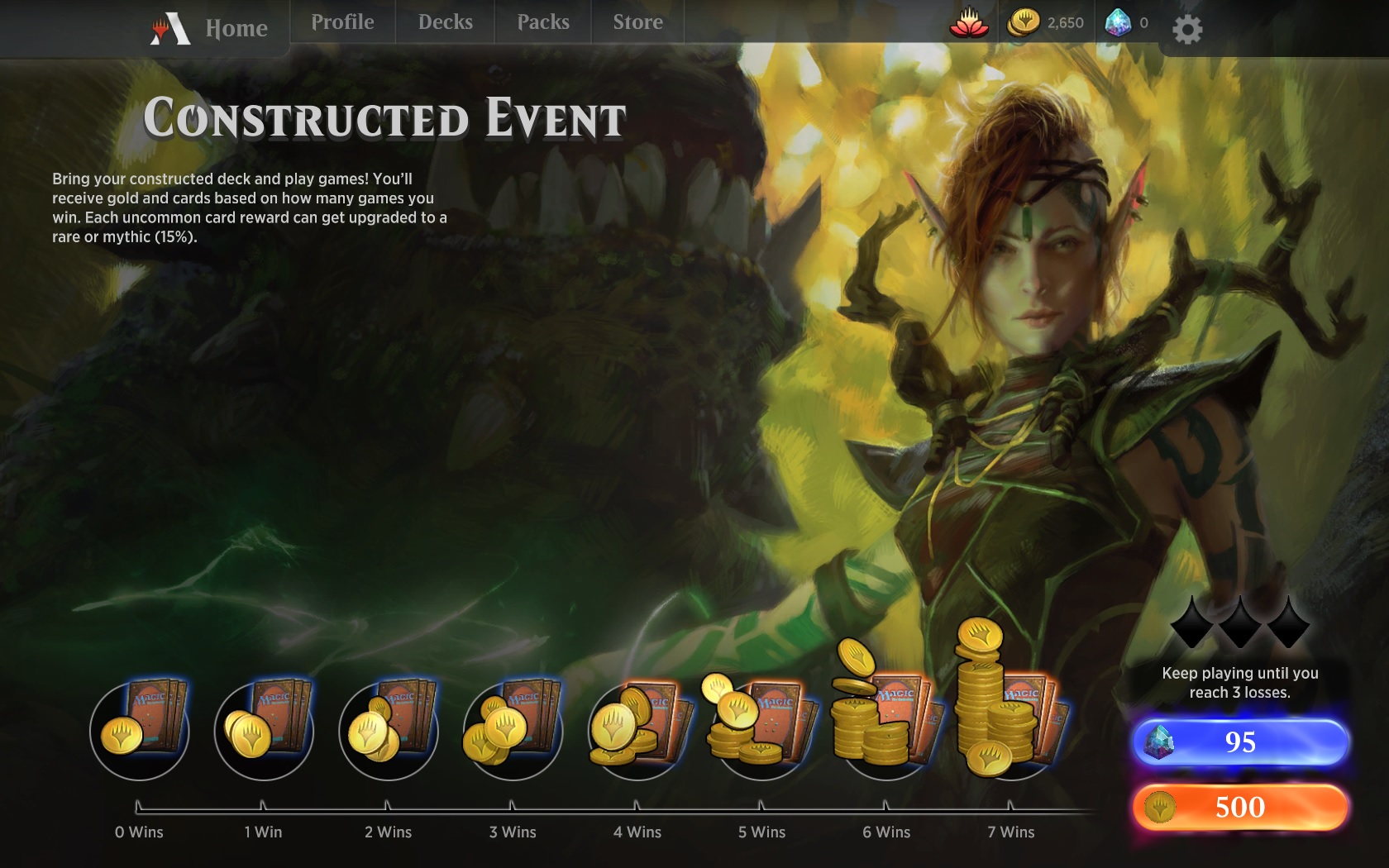Select the 7 Wins reward icon

point(1010,699)
